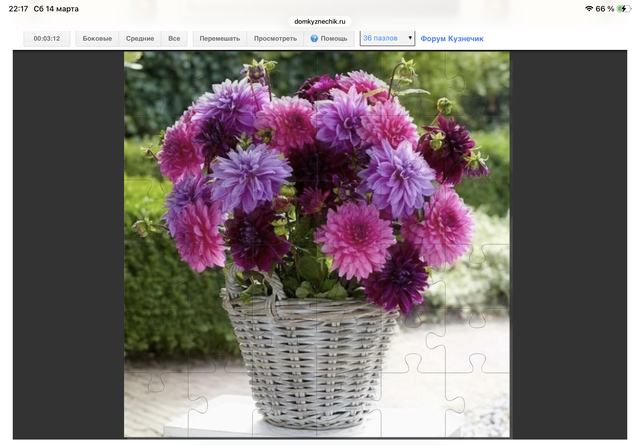Screen dimensions: 640x445
Task: Click the elapsed timer display 00:03:12
Action: click(47, 39)
